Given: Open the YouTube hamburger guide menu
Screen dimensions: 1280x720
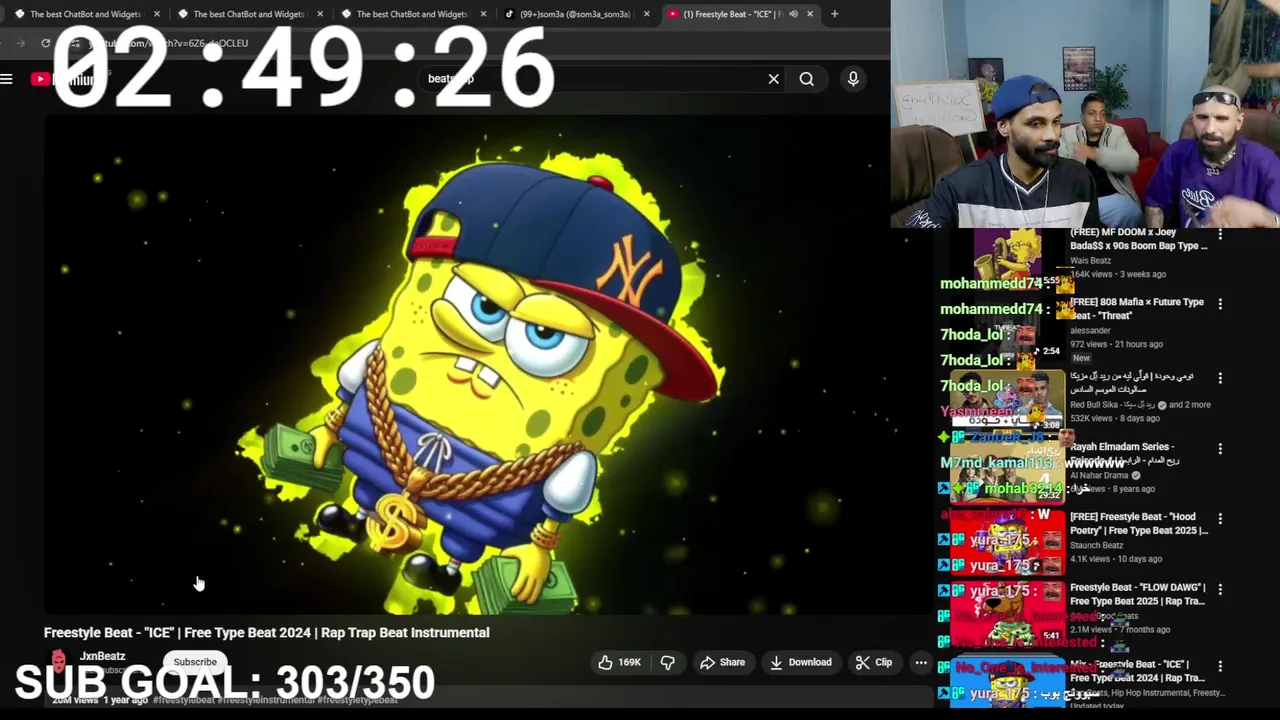Looking at the screenshot, I should [7, 79].
